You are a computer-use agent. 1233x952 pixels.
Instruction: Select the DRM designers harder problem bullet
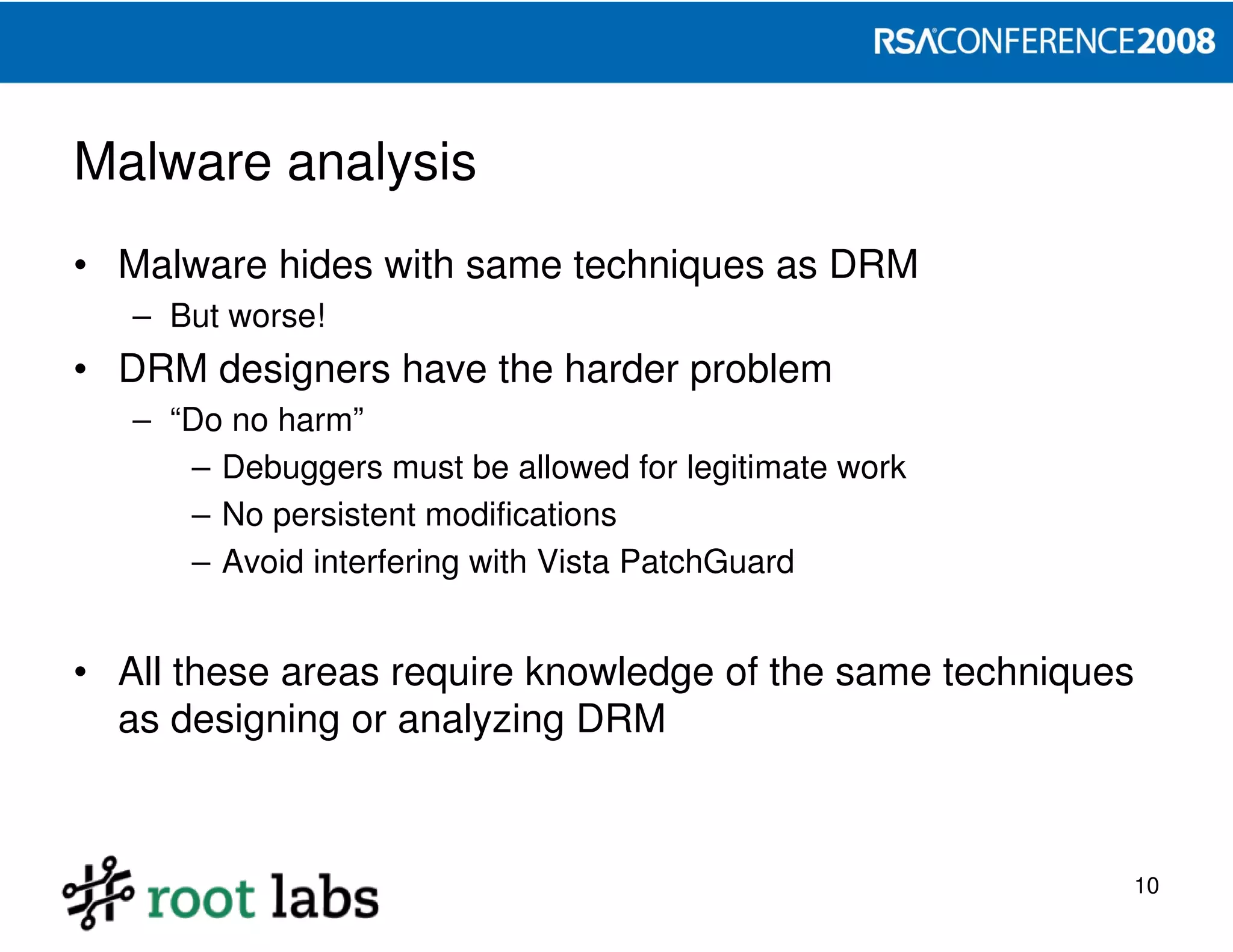pyautogui.click(x=475, y=369)
